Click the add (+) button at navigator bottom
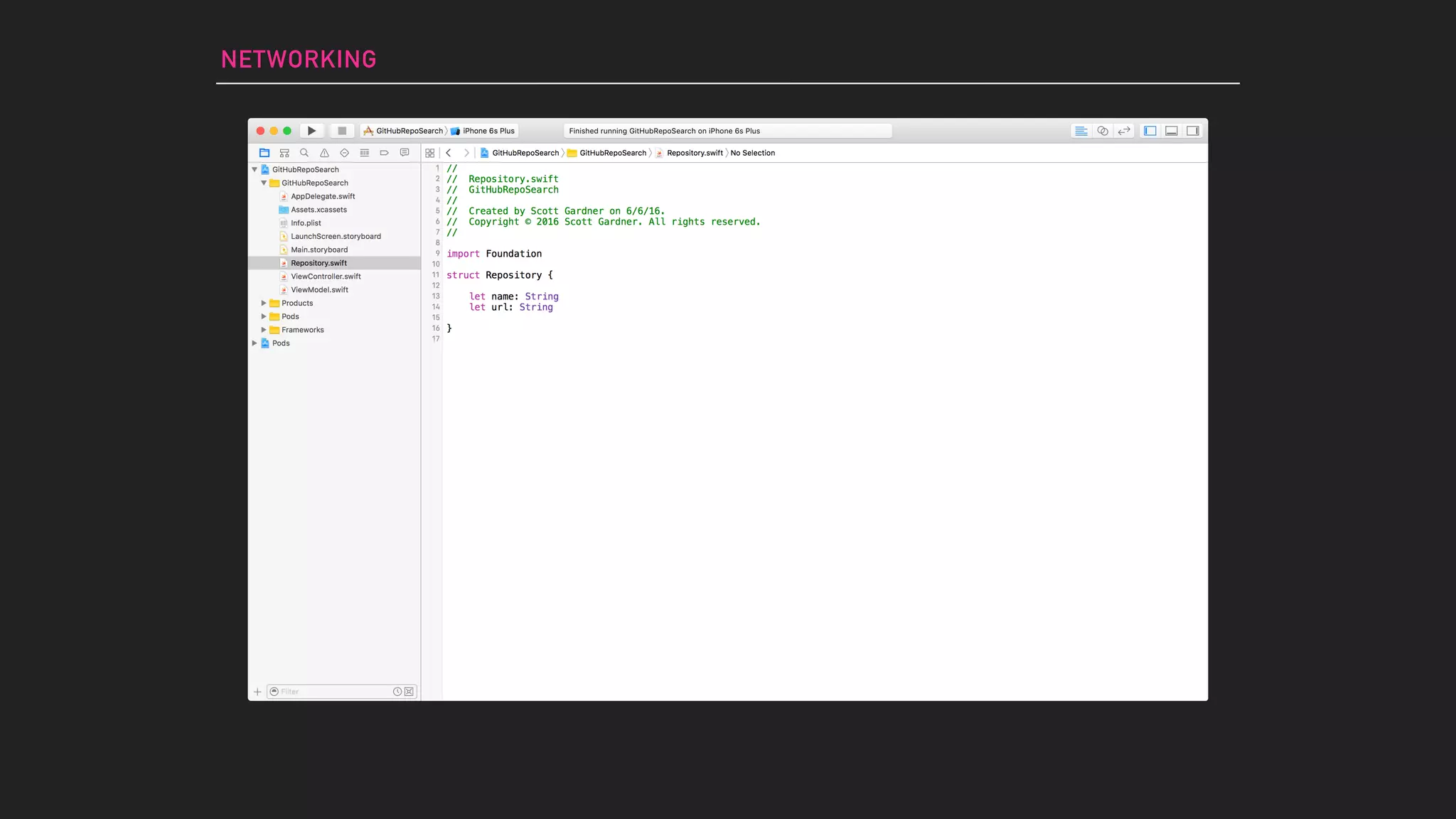1456x819 pixels. pyautogui.click(x=257, y=692)
